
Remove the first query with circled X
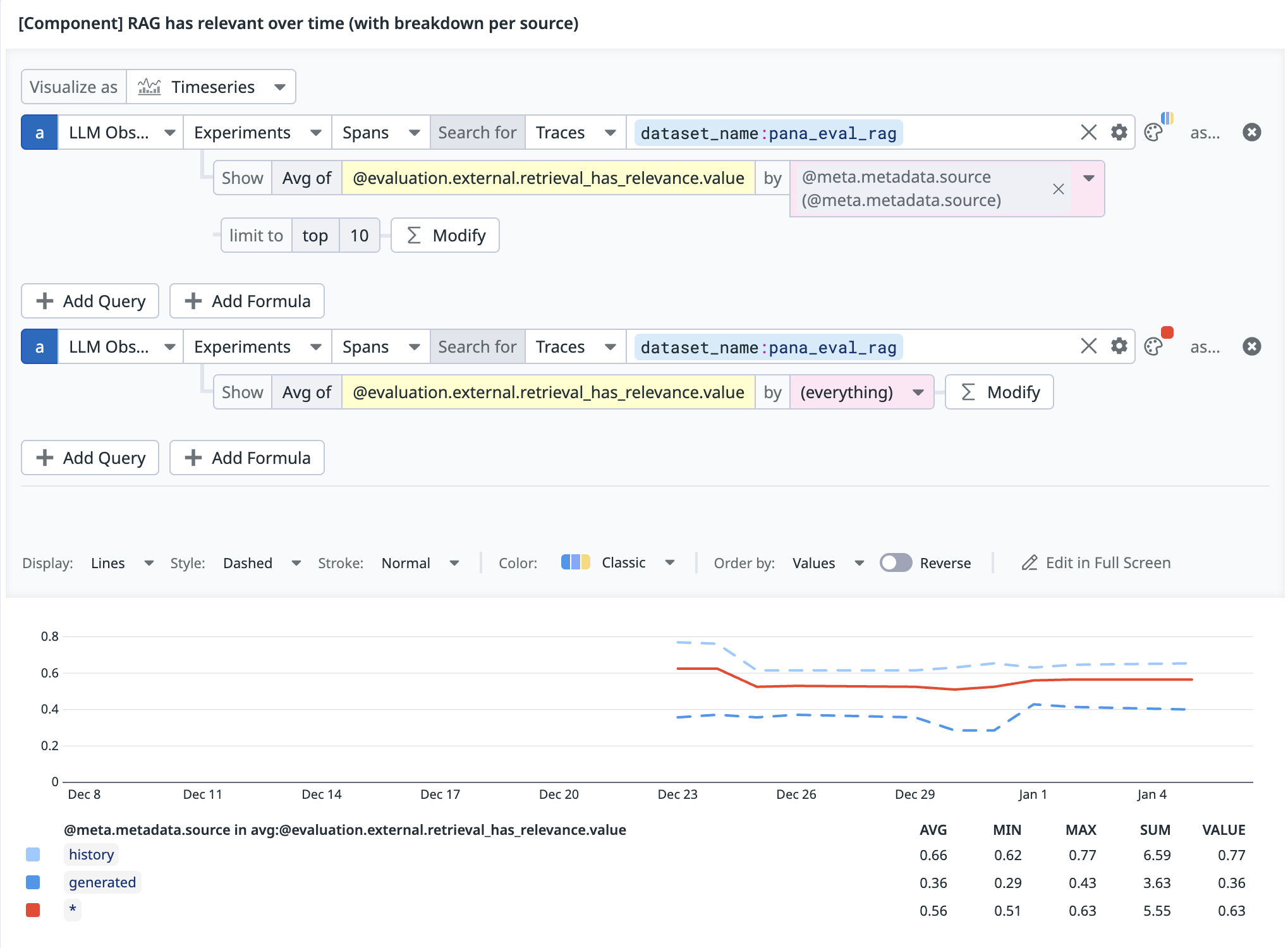(1251, 132)
